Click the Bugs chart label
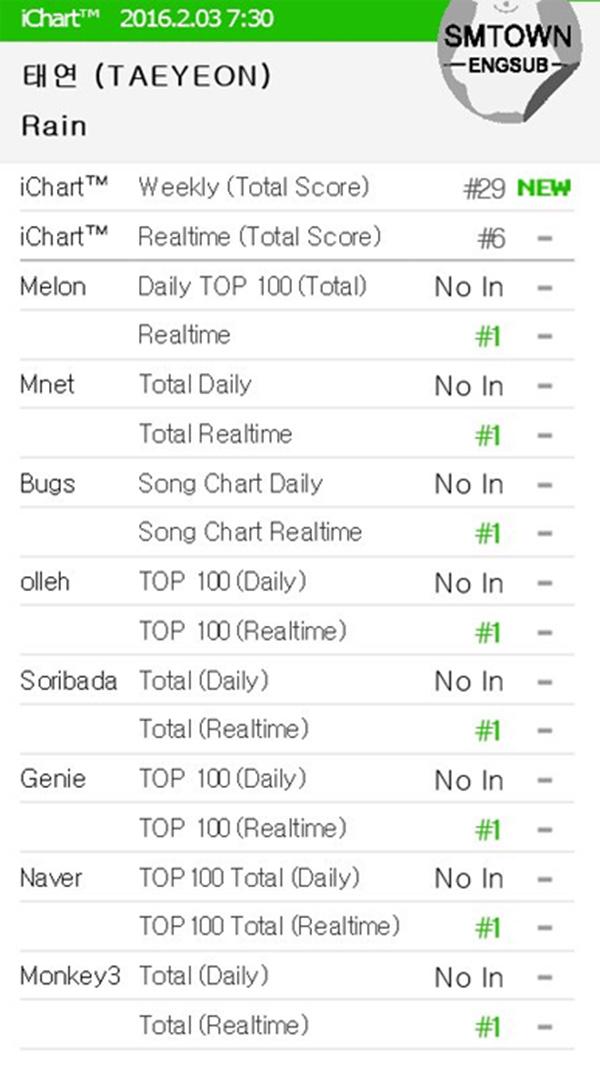This screenshot has height=1065, width=600. pyautogui.click(x=47, y=484)
